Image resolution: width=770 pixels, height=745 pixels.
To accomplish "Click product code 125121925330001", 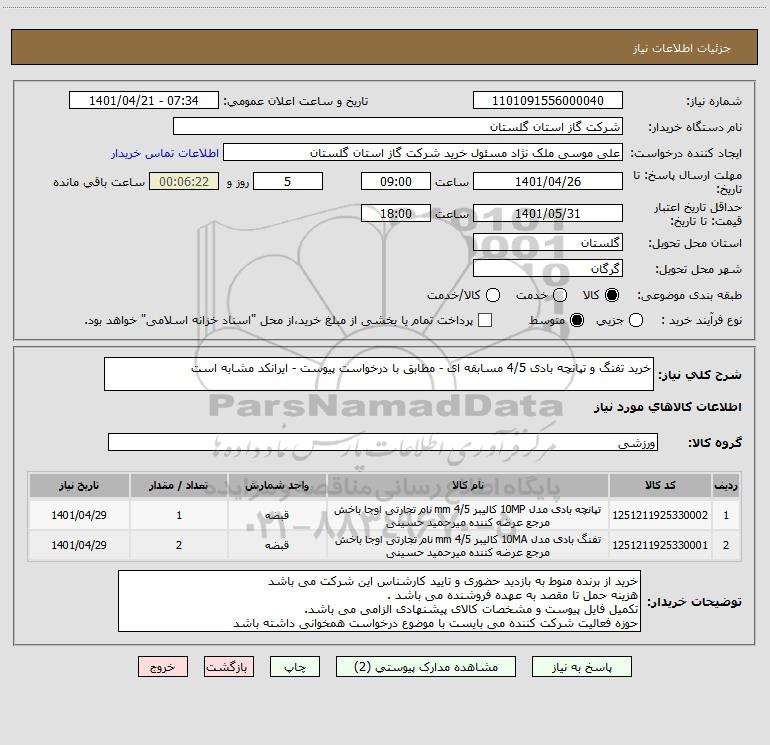I will 660,545.
